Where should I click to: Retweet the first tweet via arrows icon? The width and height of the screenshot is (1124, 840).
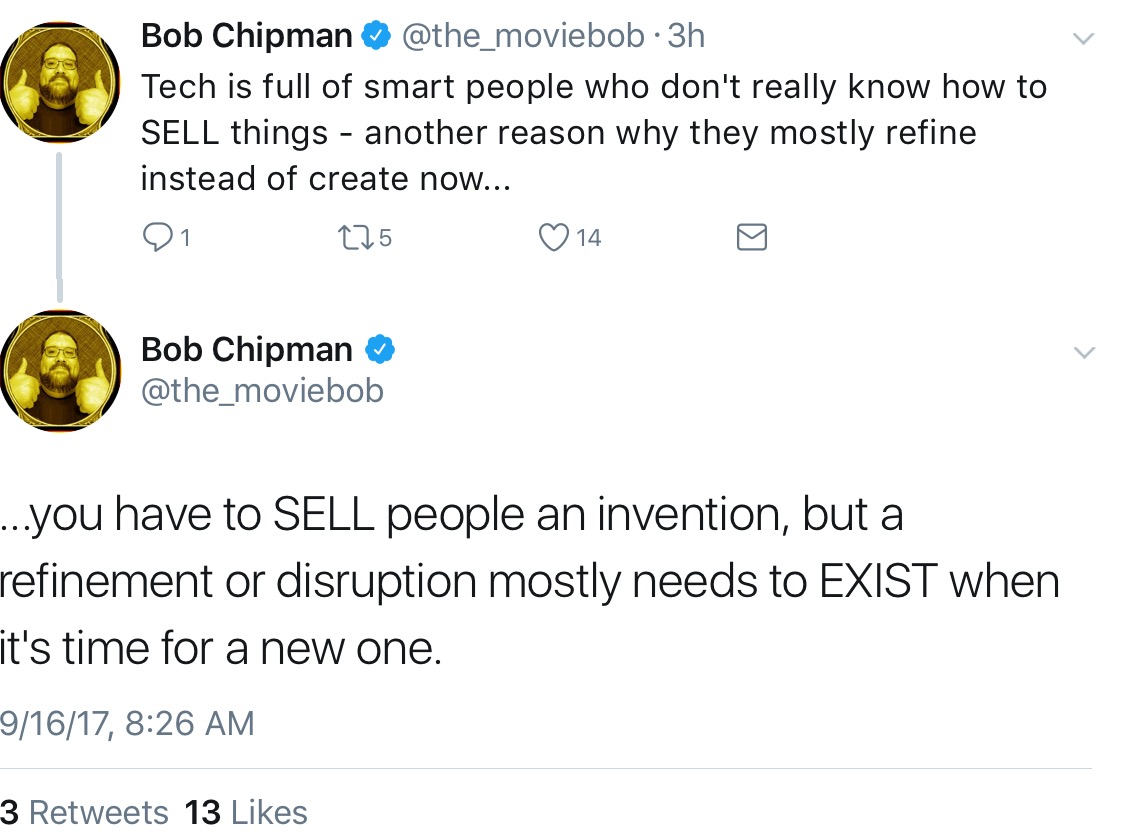356,237
